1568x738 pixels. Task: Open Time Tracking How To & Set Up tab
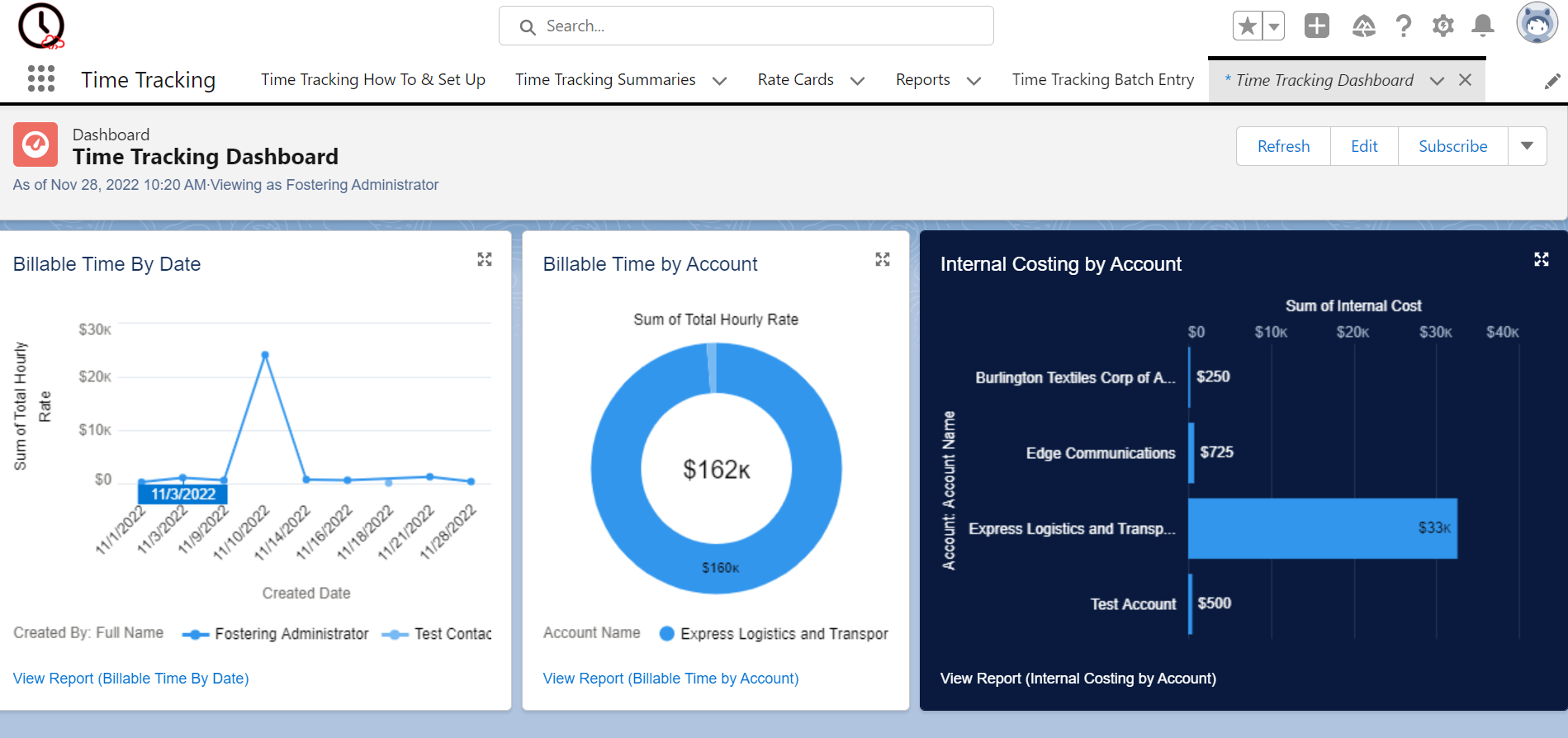pos(372,80)
